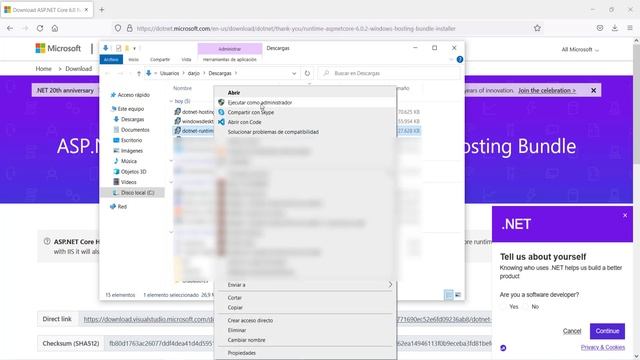Click the Download breadcrumb link
The image size is (640, 360).
coord(78,69)
